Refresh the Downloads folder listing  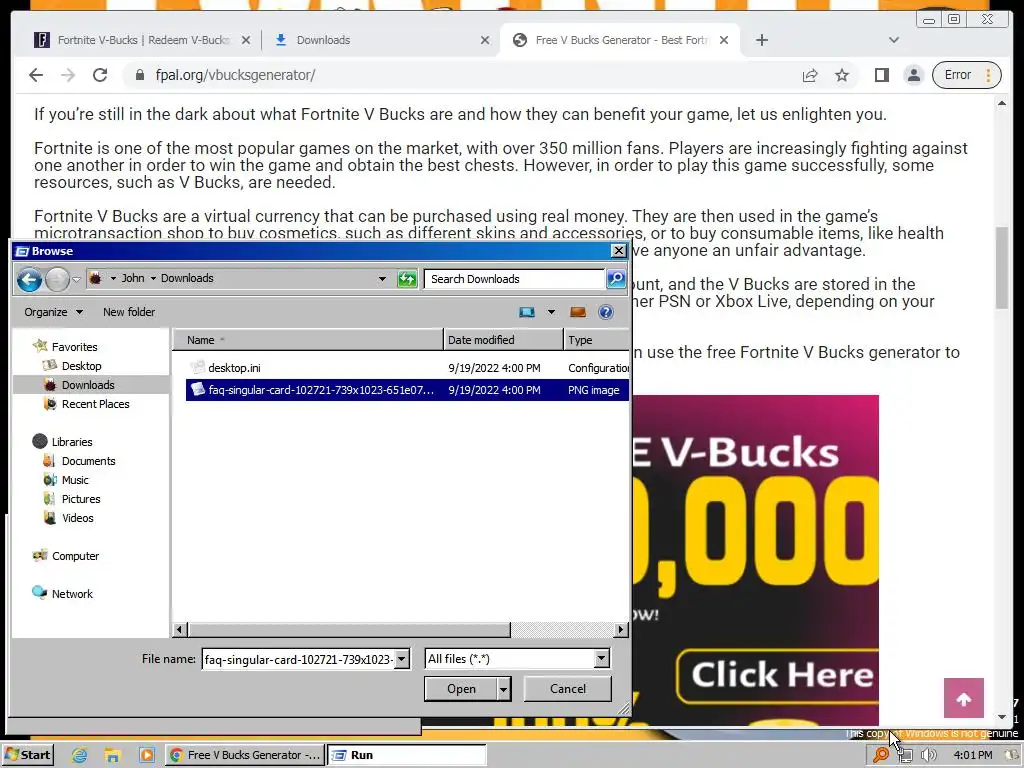click(x=407, y=280)
